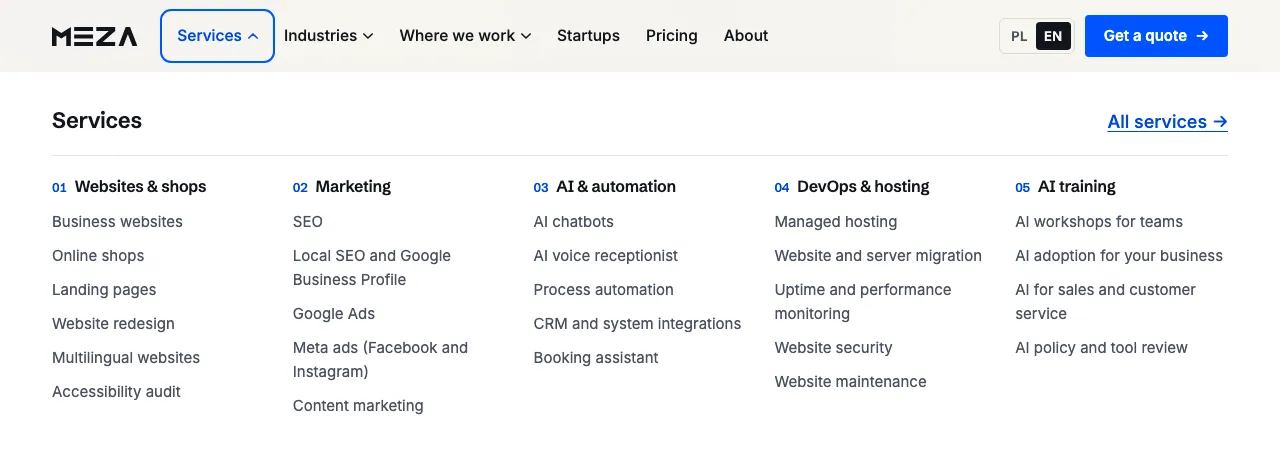Go to Business websites
Image resolution: width=1280 pixels, height=451 pixels.
(117, 222)
